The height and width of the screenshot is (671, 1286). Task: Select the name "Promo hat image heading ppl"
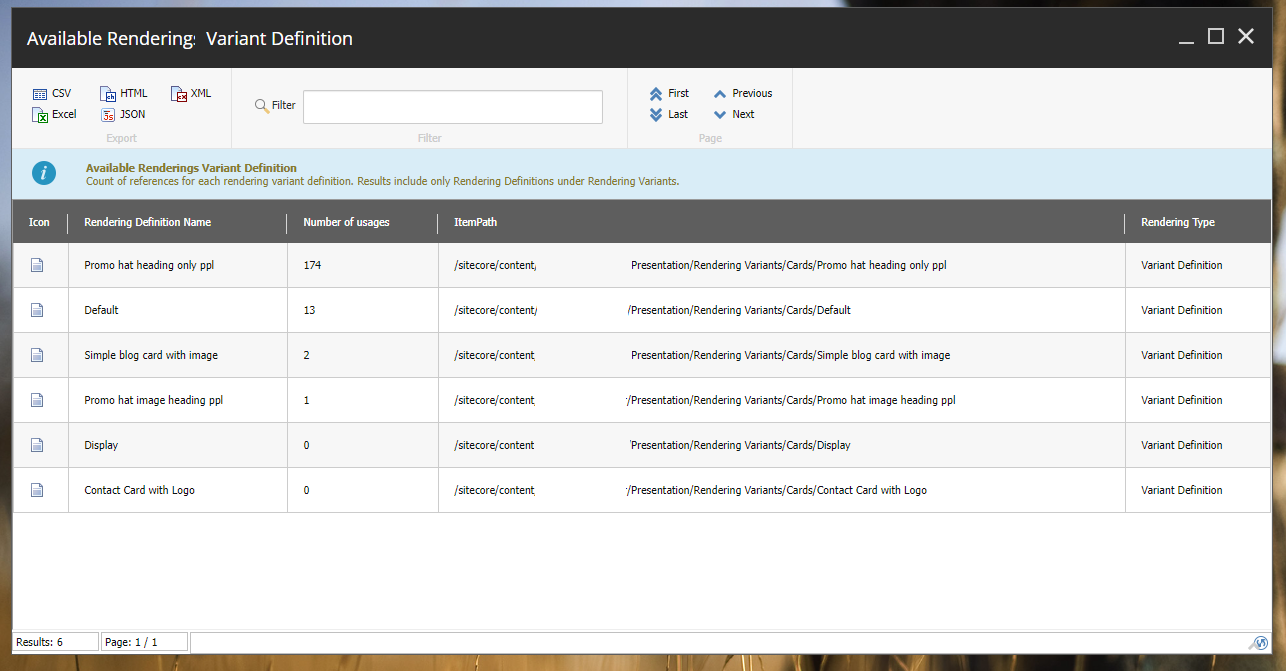tap(154, 400)
